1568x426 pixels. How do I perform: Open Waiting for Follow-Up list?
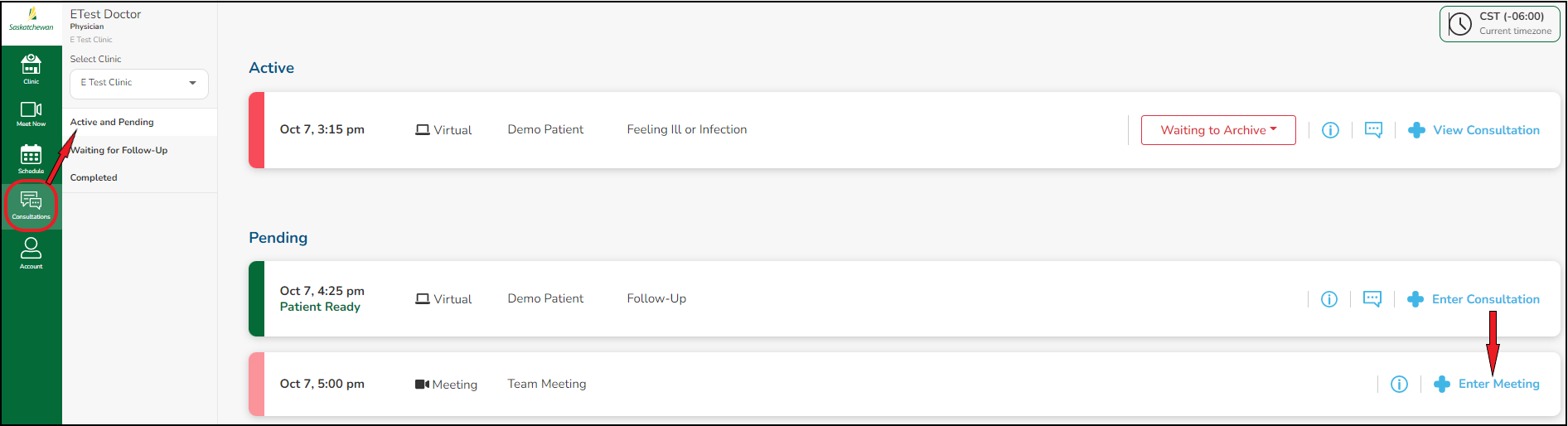119,150
